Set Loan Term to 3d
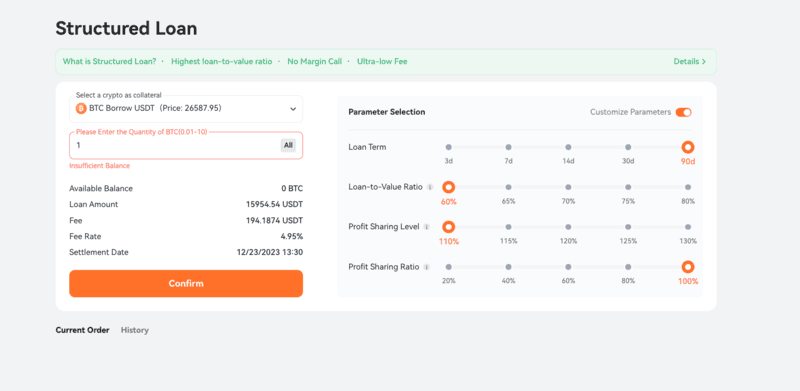This screenshot has width=800, height=391. pos(448,147)
